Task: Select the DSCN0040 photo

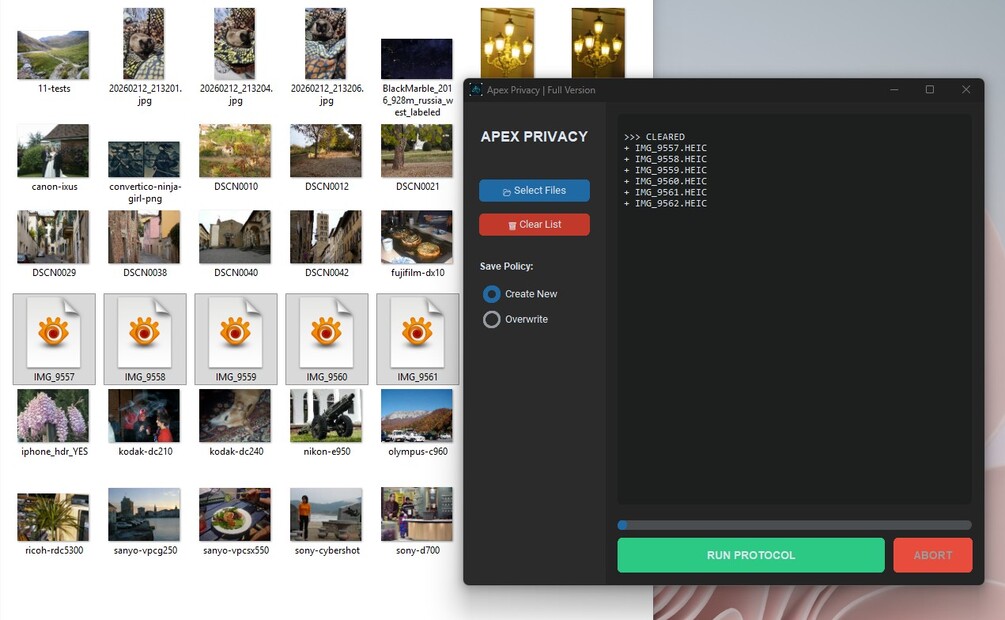Action: tap(235, 237)
